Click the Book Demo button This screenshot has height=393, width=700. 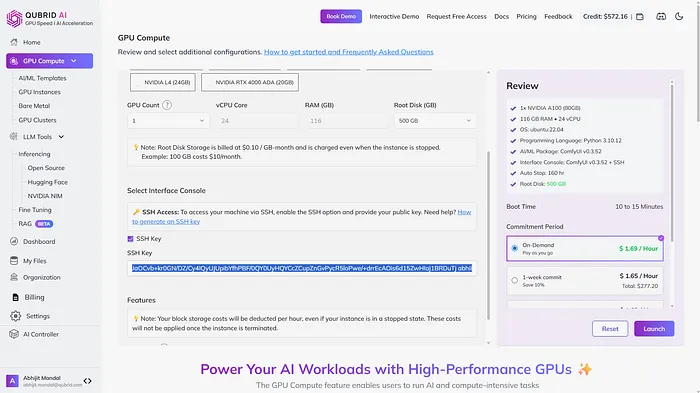341,17
